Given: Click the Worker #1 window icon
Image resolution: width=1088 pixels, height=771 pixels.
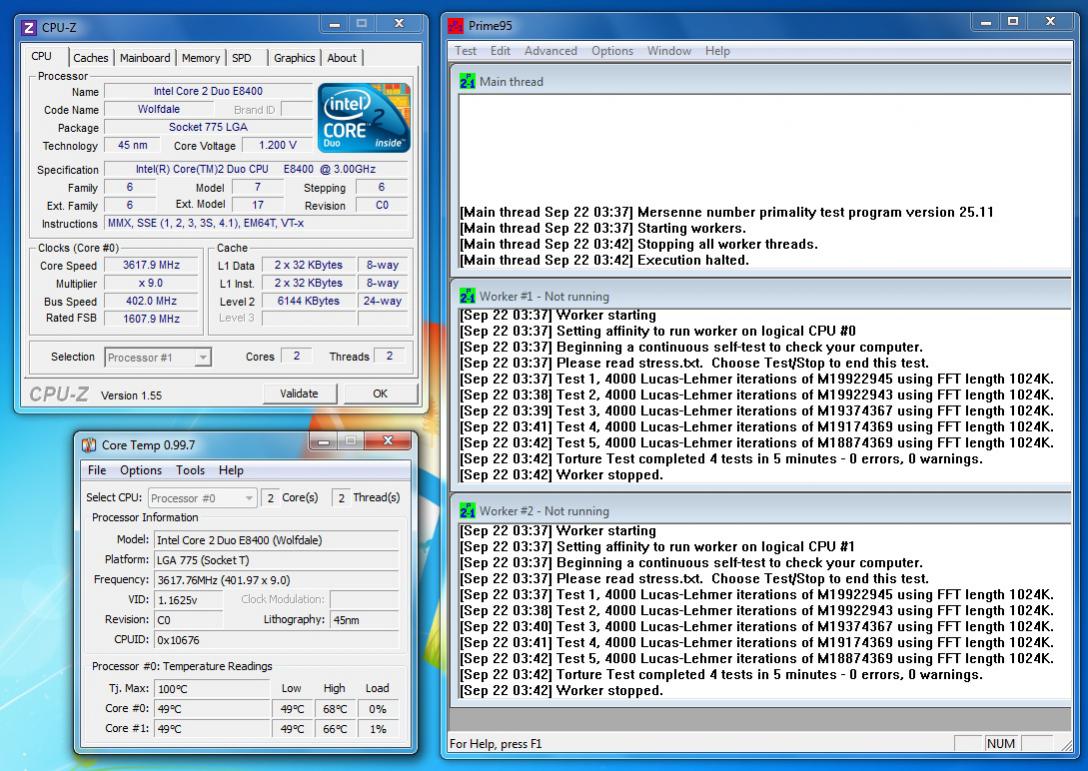Looking at the screenshot, I should pyautogui.click(x=467, y=296).
